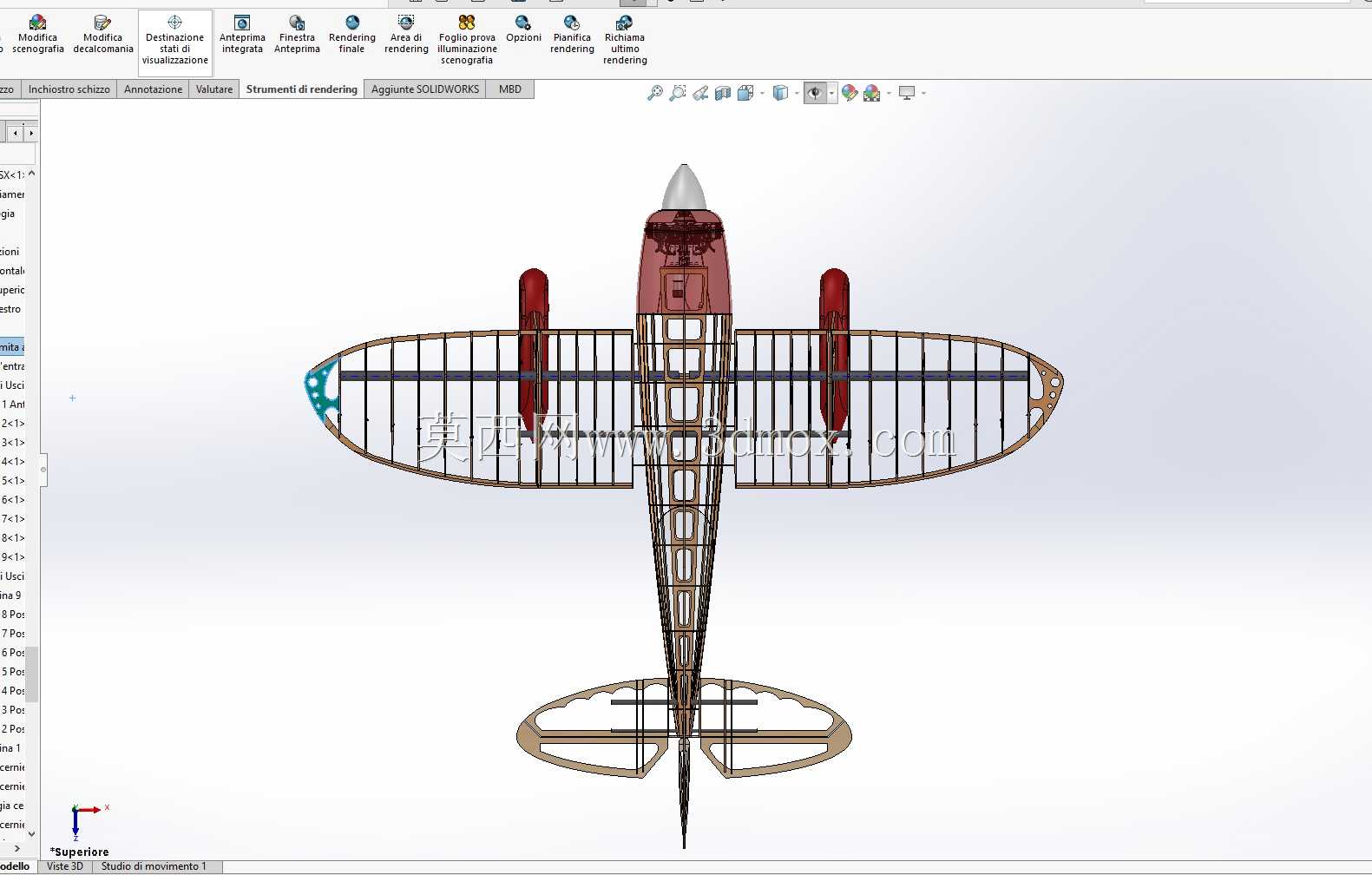
Task: Open Hide/Show Items dropdown arrow
Action: click(x=831, y=93)
